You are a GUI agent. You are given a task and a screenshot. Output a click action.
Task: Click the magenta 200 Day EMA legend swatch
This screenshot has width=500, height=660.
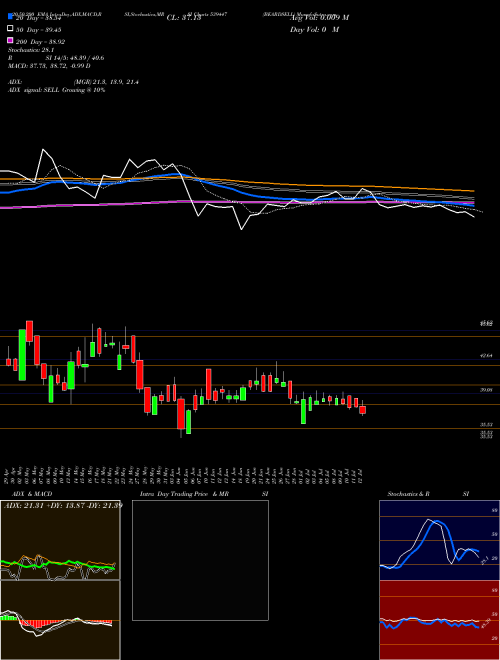[x=10, y=40]
